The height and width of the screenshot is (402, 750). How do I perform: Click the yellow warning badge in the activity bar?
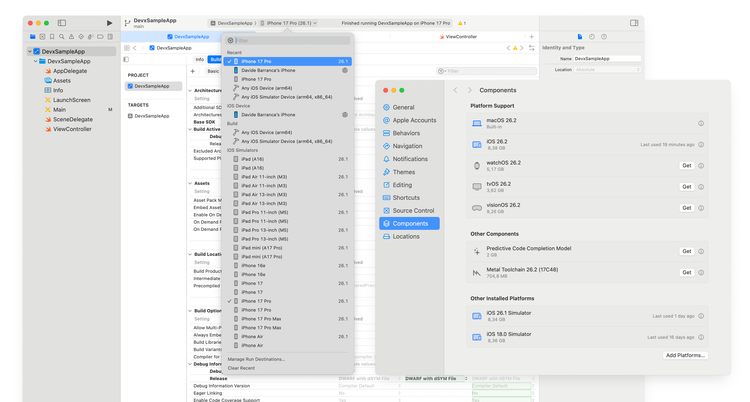pyautogui.click(x=462, y=23)
